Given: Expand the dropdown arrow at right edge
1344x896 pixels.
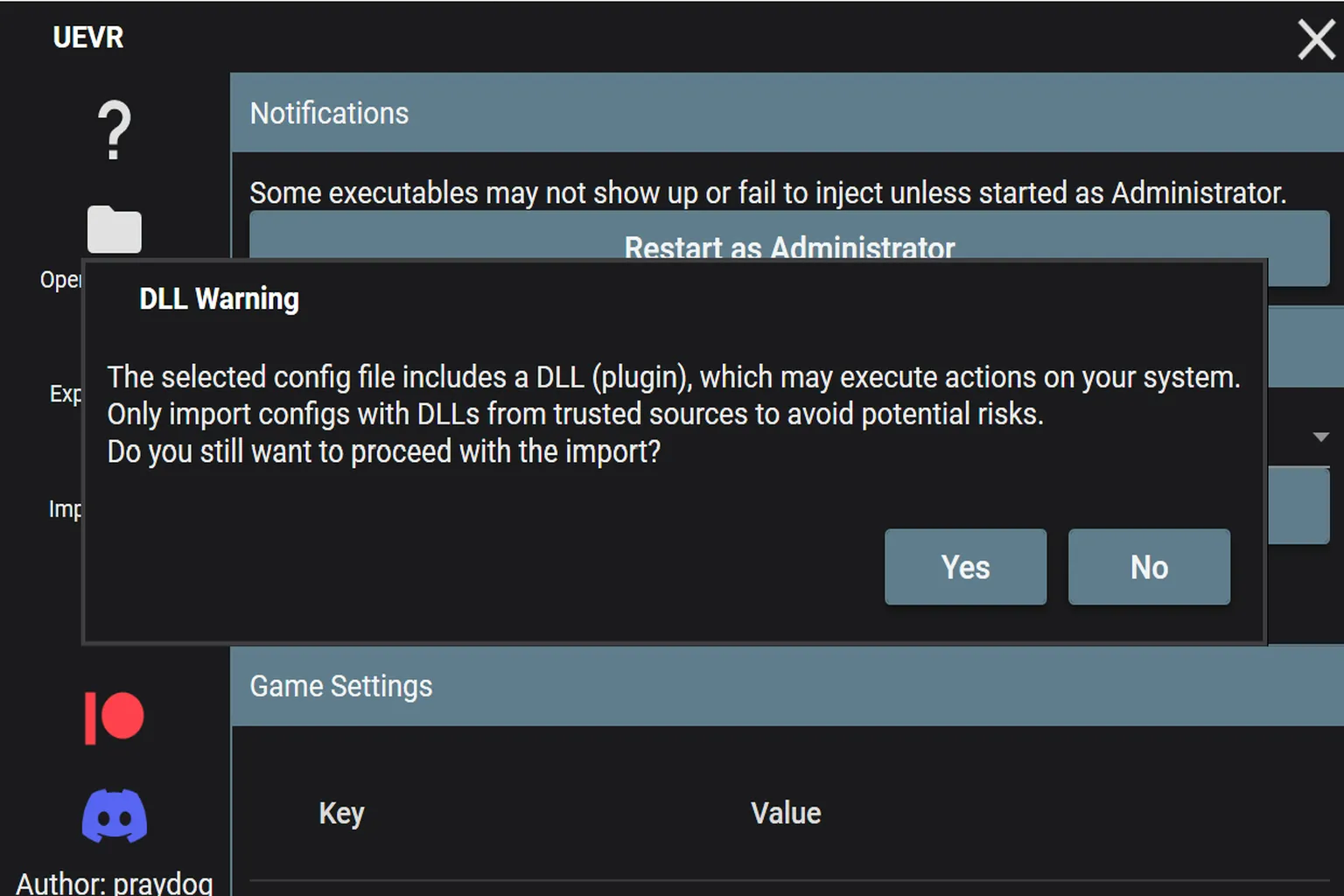Looking at the screenshot, I should tap(1321, 437).
